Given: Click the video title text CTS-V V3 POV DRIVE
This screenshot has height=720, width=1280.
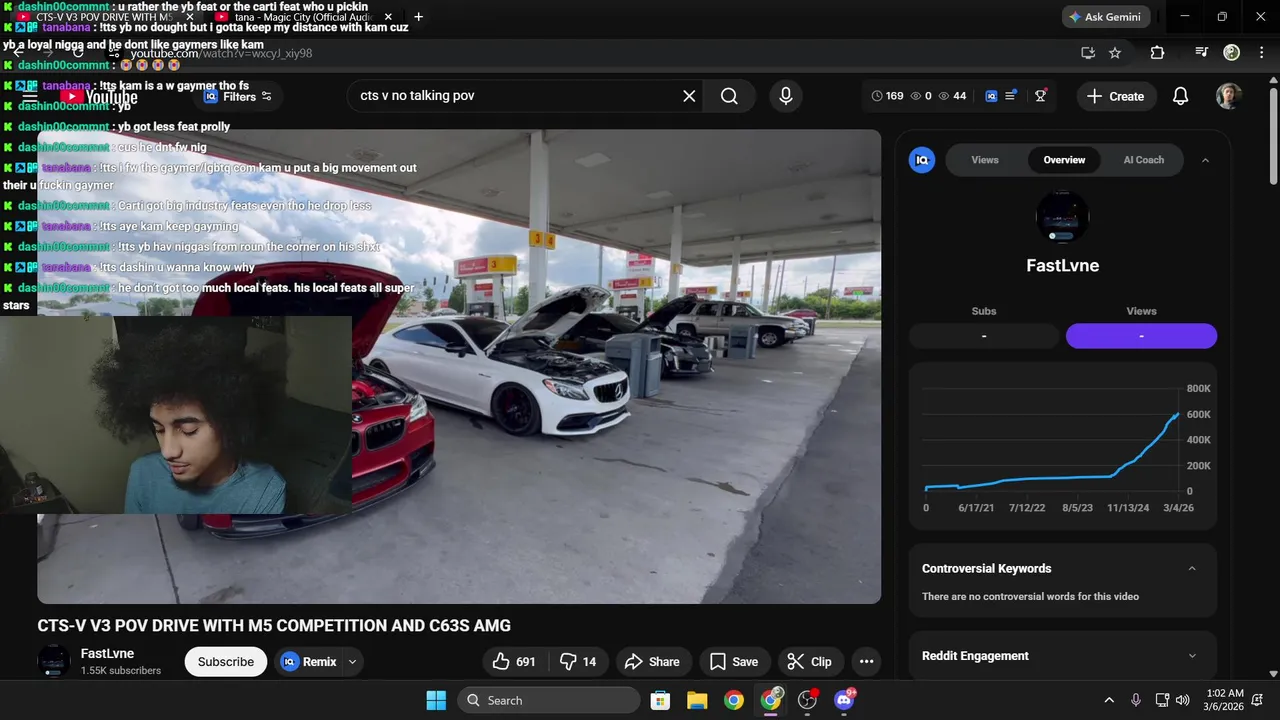Looking at the screenshot, I should click(274, 626).
